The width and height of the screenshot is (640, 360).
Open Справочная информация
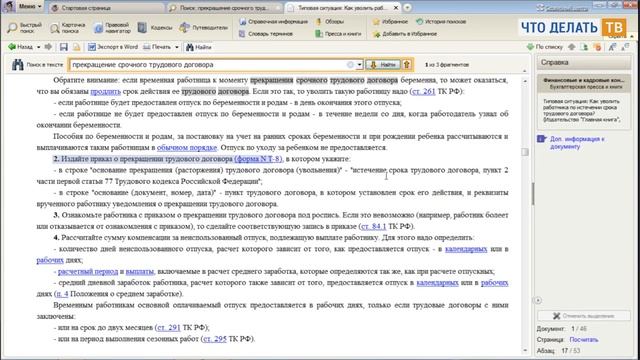pos(273,22)
